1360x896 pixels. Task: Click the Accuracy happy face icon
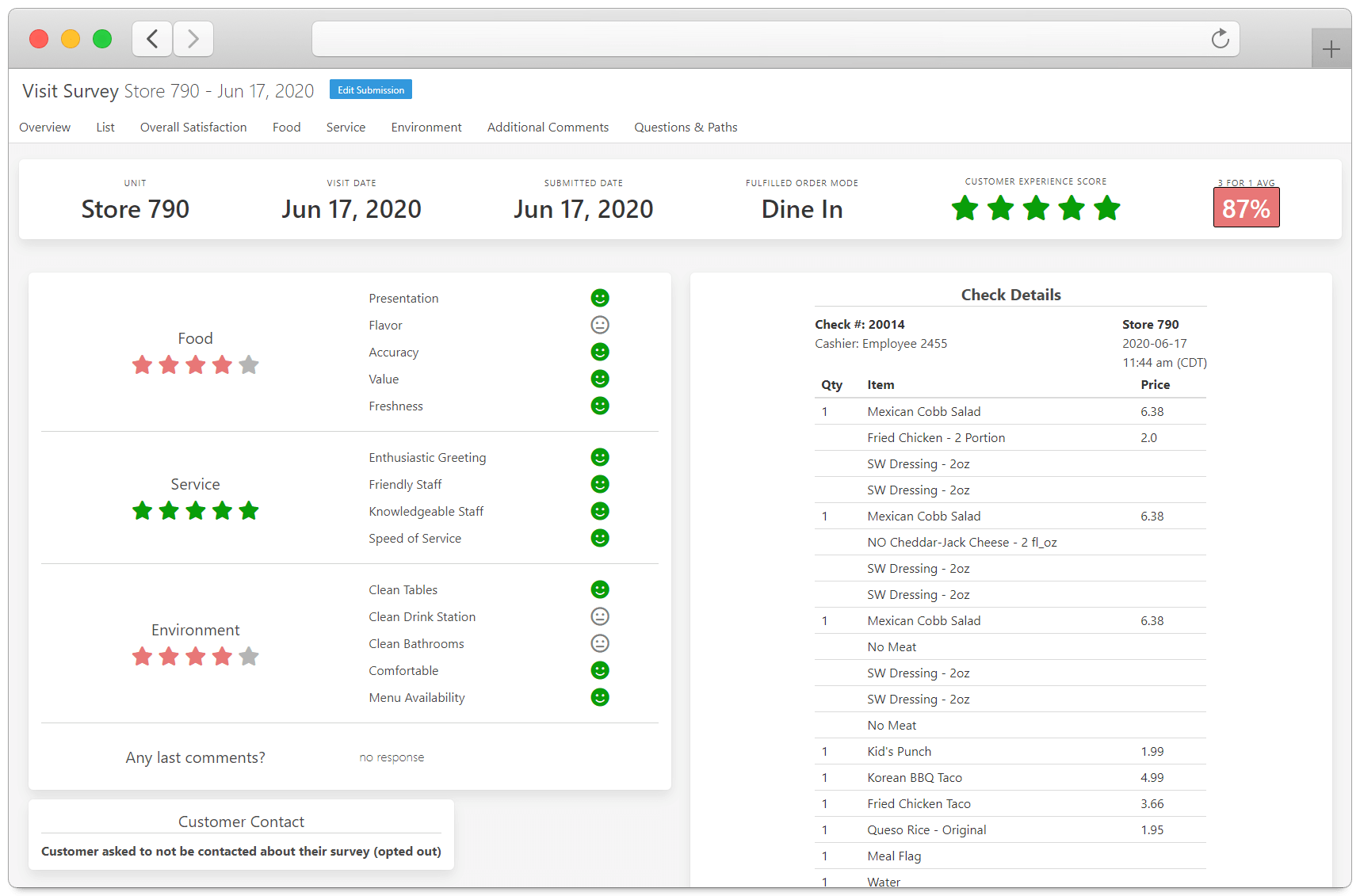point(600,352)
